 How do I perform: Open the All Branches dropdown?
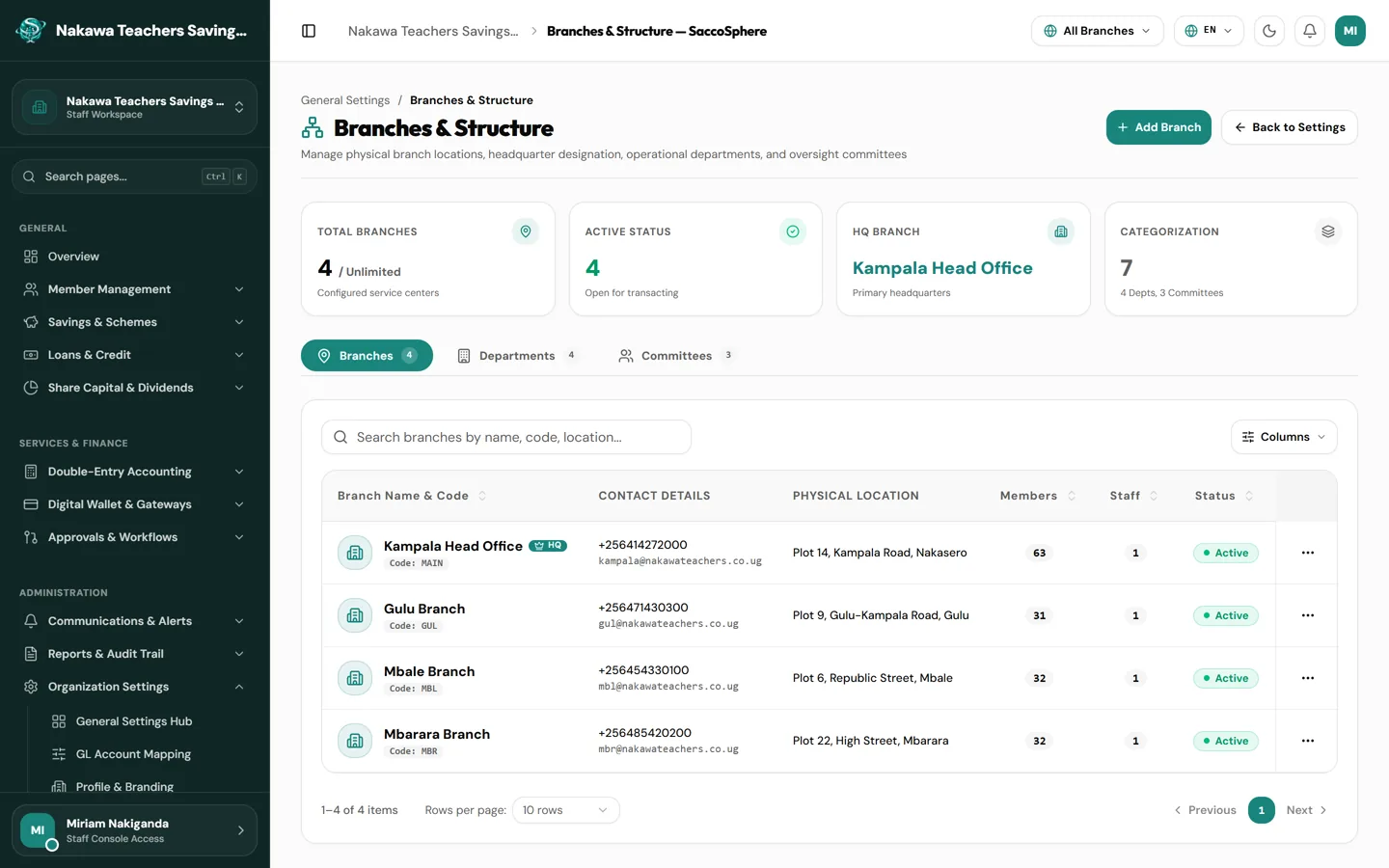point(1098,31)
